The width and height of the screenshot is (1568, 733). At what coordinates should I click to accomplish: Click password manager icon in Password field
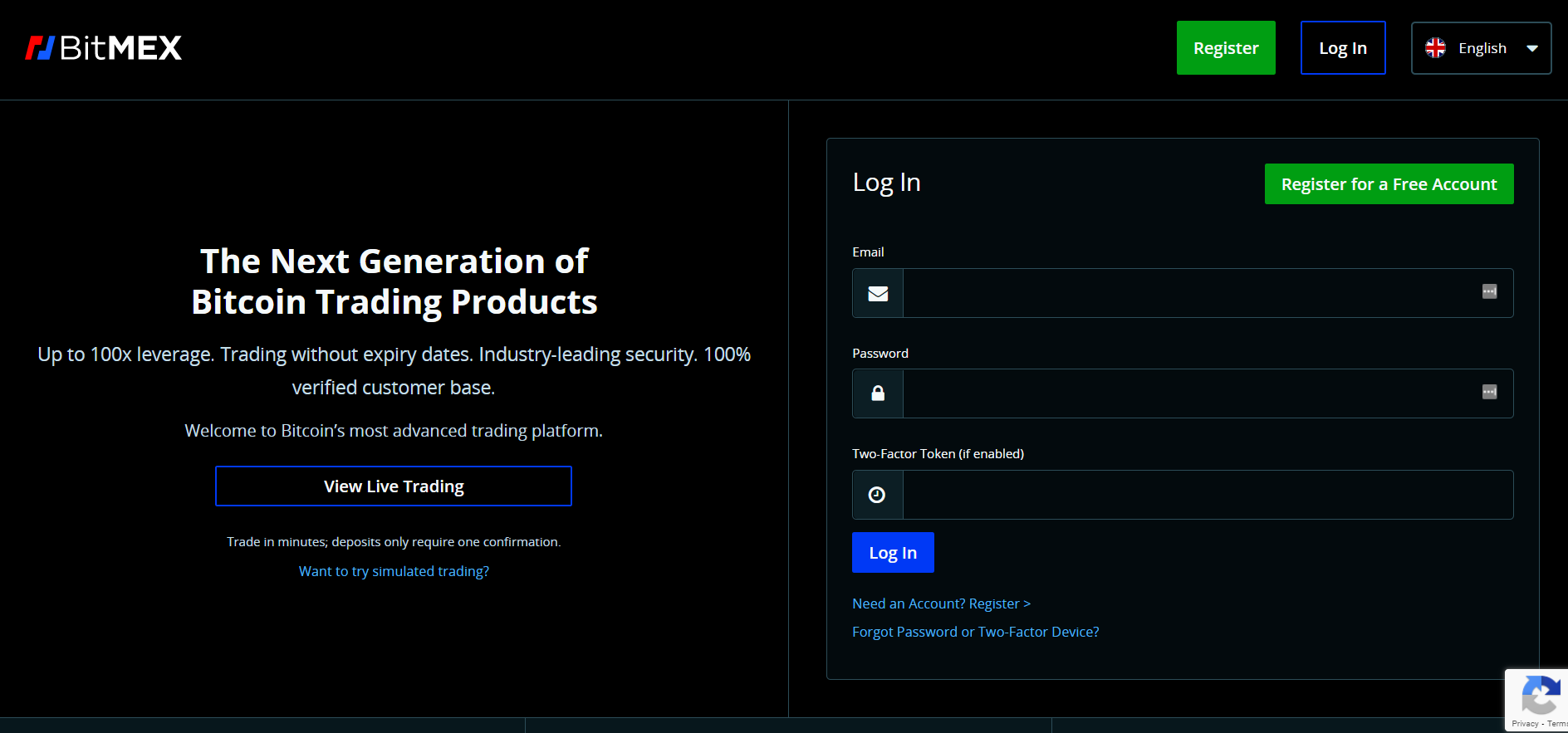pyautogui.click(x=1489, y=392)
